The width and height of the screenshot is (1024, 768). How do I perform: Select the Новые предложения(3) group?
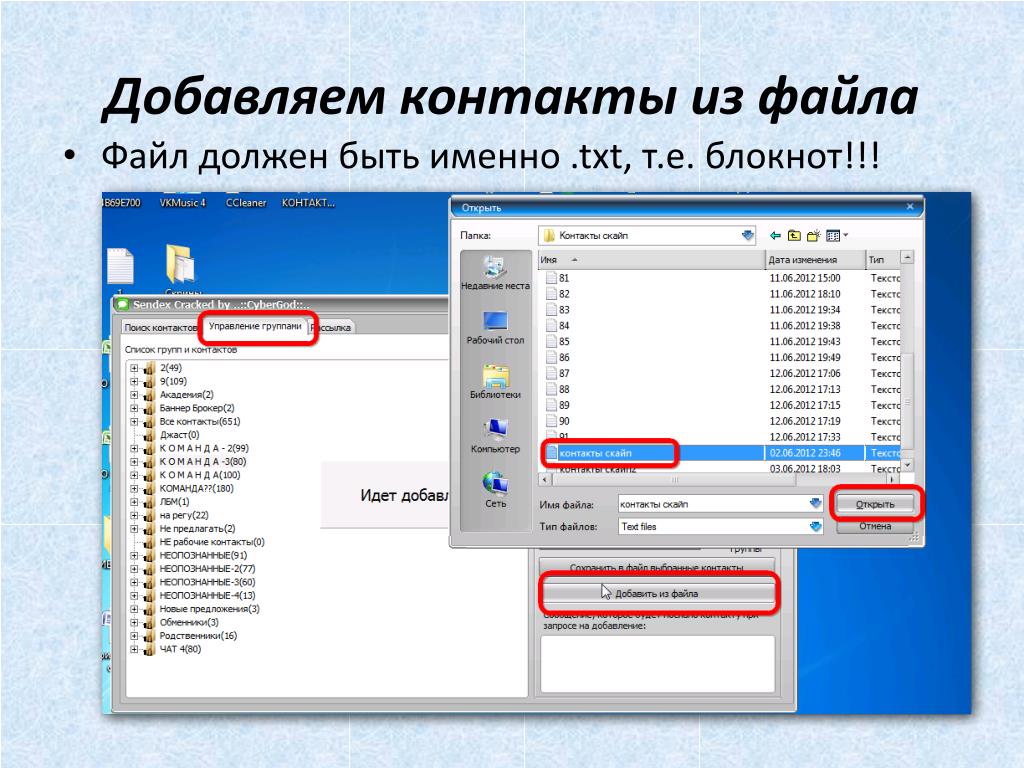tap(209, 609)
